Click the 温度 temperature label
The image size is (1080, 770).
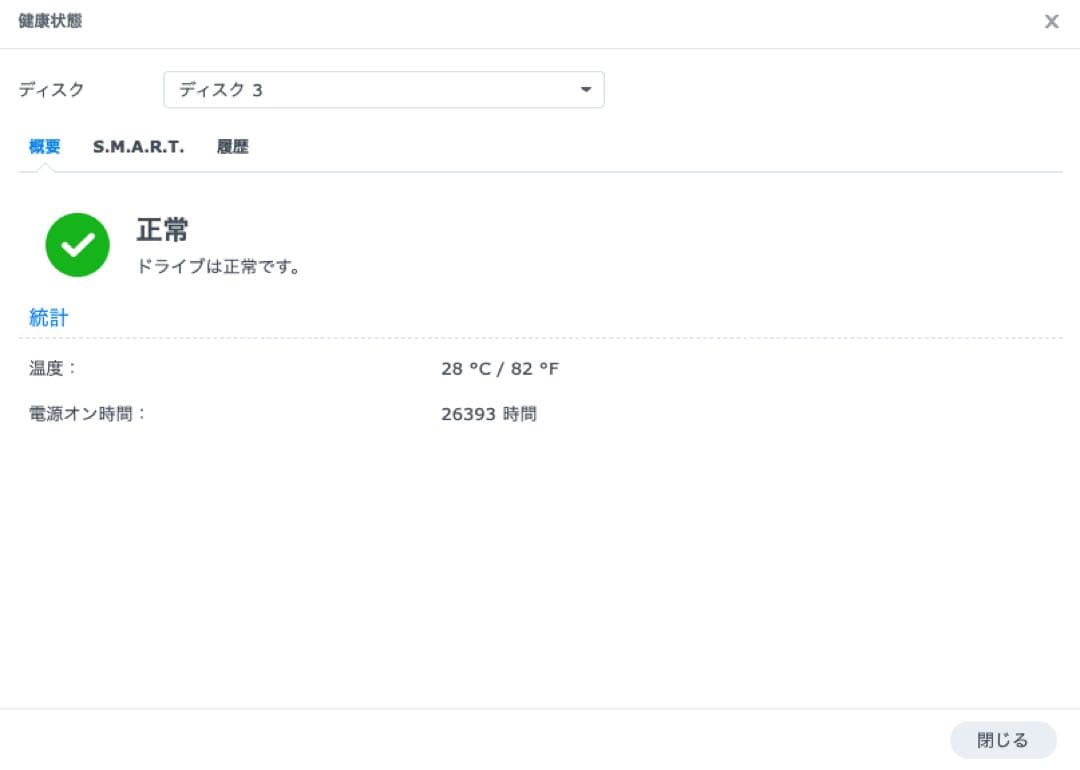tap(50, 368)
